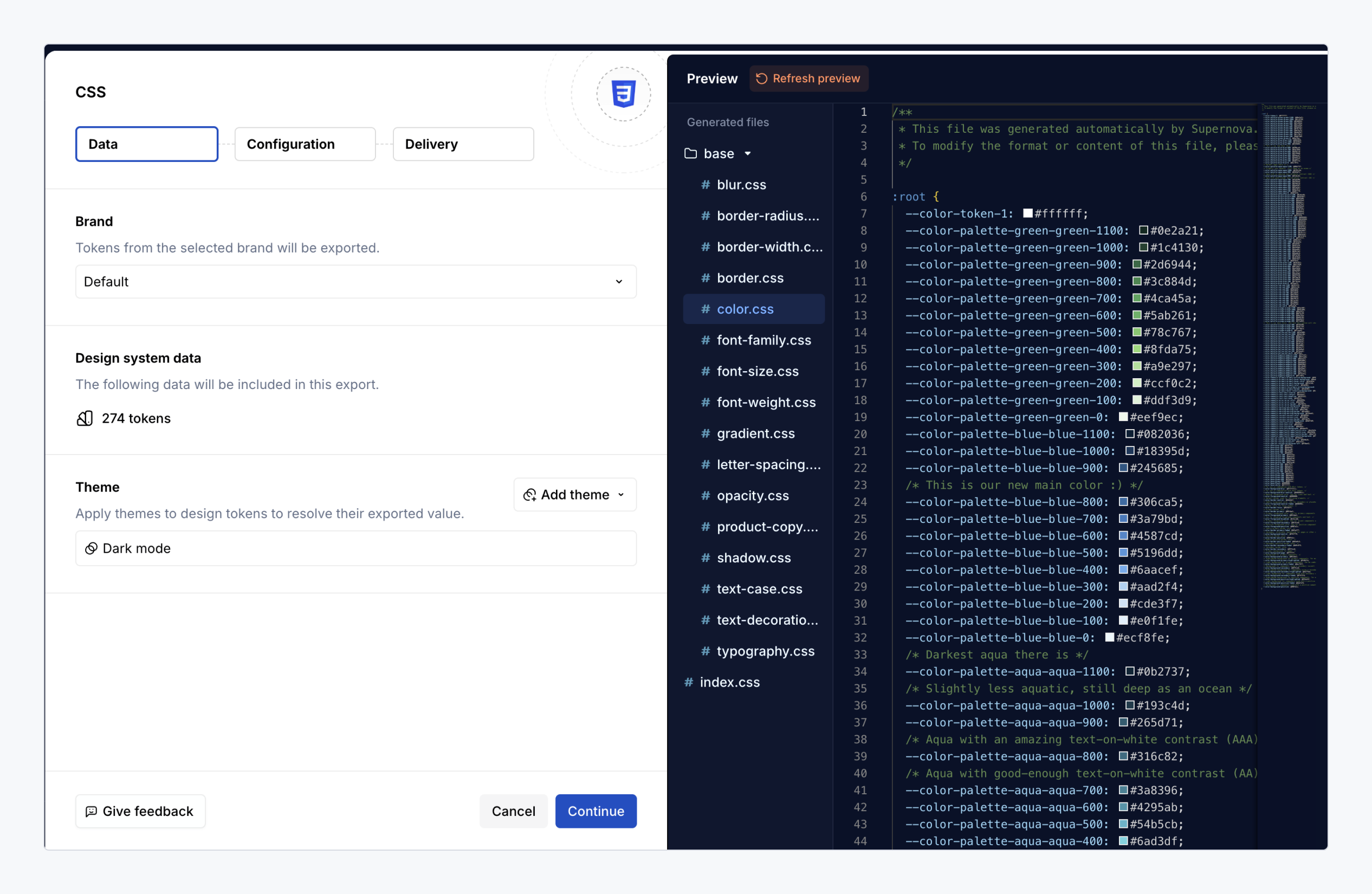
Task: Expand the Add theme dropdown
Action: click(x=575, y=495)
